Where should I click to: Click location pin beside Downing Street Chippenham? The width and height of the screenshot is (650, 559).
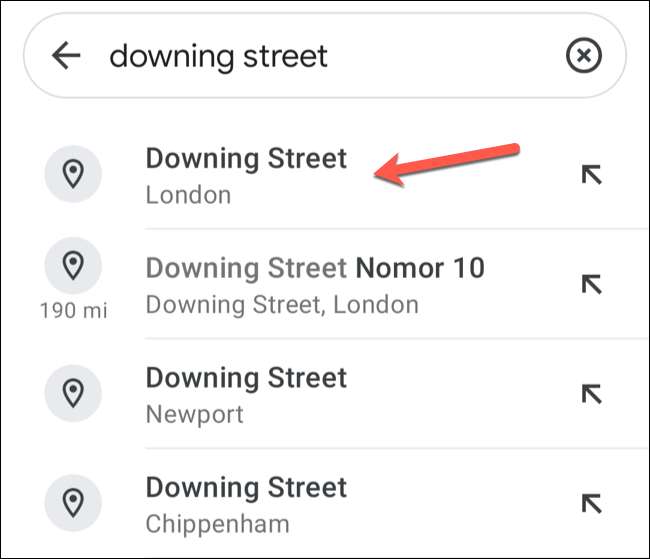click(x=73, y=504)
